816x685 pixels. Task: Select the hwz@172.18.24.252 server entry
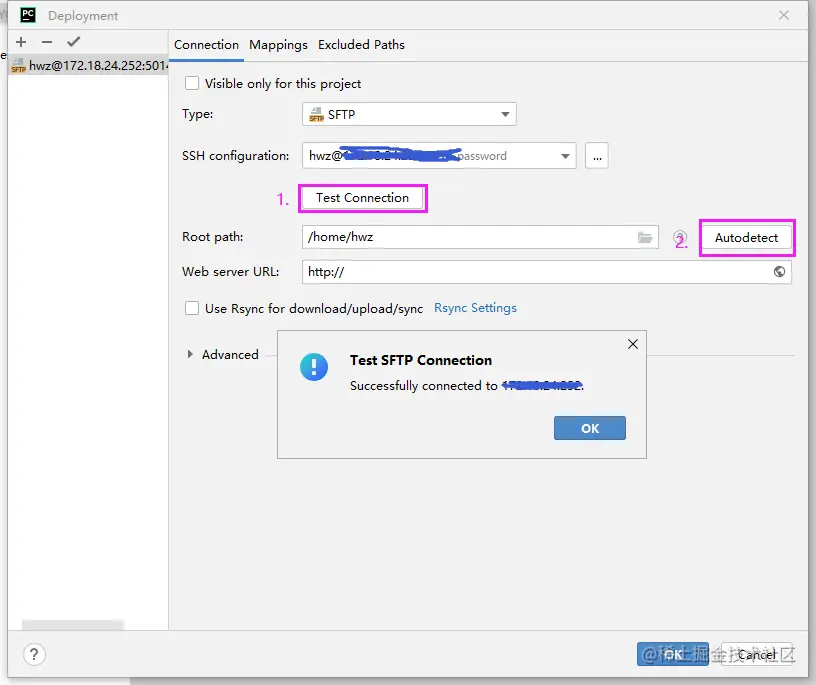click(88, 66)
